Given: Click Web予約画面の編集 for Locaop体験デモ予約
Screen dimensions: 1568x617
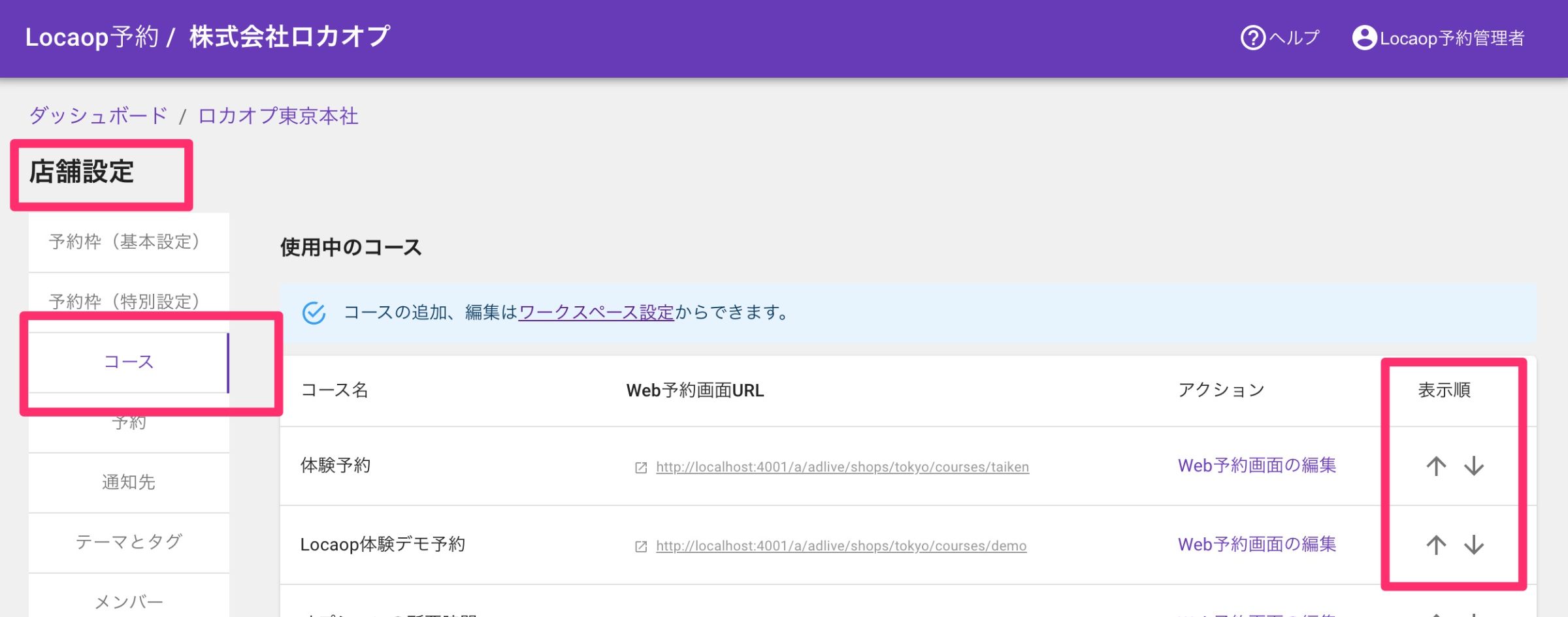Looking at the screenshot, I should click(x=1256, y=545).
